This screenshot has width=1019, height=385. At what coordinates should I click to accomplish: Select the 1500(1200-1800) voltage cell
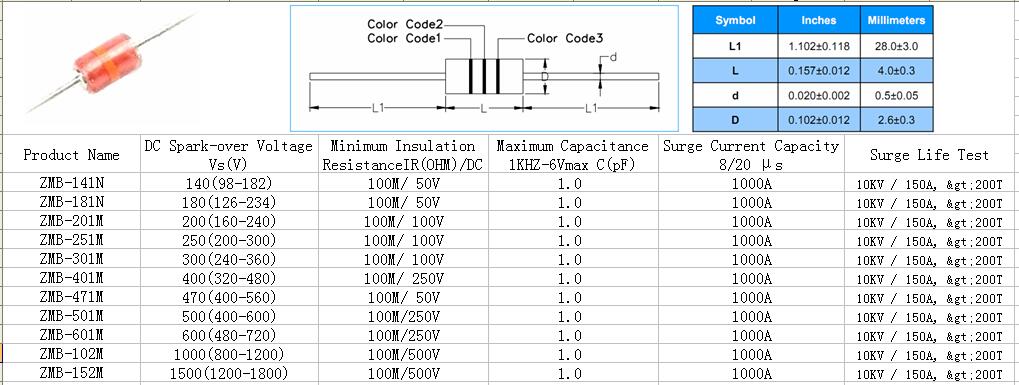point(228,373)
